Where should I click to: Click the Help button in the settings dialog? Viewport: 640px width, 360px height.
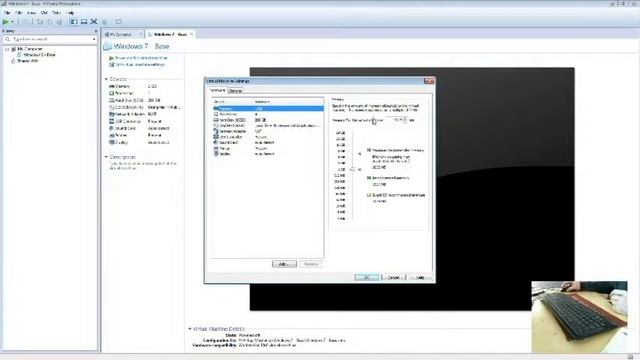pyautogui.click(x=420, y=277)
